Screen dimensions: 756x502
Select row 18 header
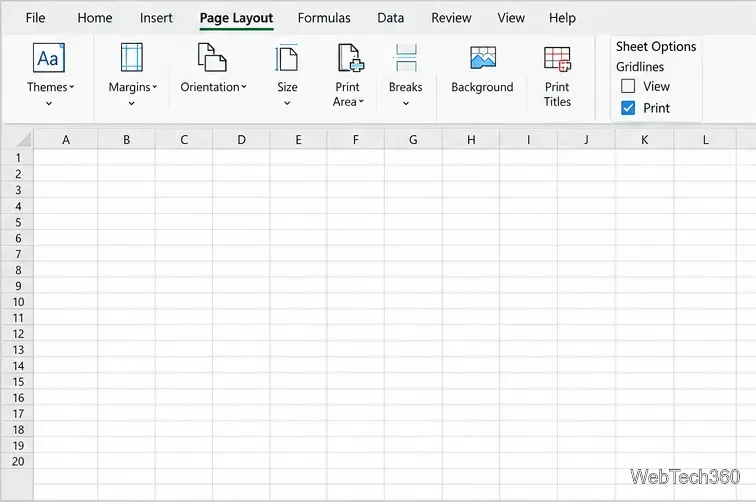[18, 429]
